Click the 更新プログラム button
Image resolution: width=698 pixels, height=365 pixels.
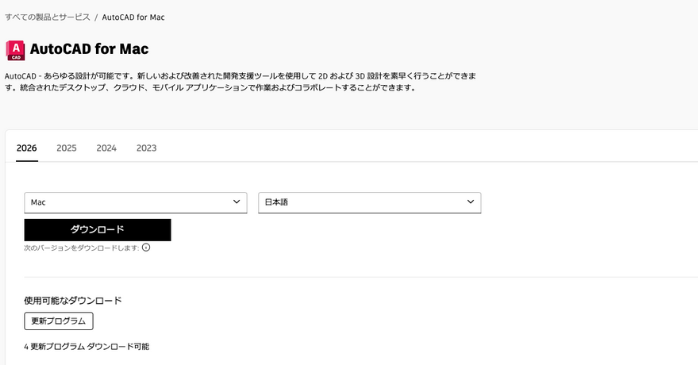click(59, 321)
